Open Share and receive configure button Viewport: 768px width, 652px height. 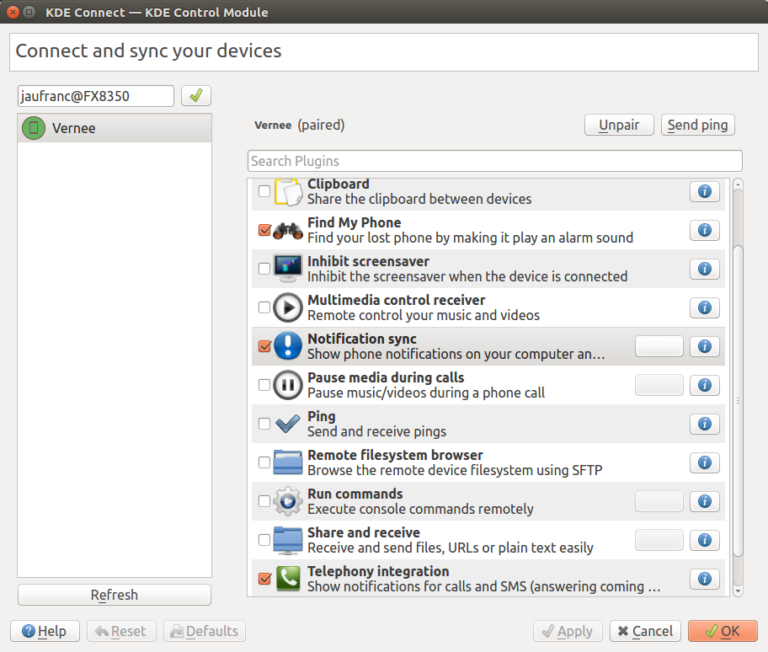pos(659,540)
